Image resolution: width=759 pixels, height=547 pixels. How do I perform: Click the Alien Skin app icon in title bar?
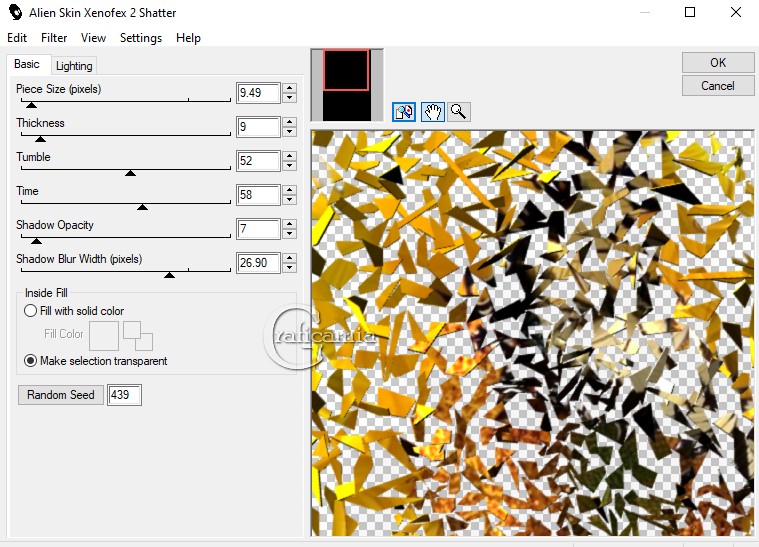click(15, 12)
